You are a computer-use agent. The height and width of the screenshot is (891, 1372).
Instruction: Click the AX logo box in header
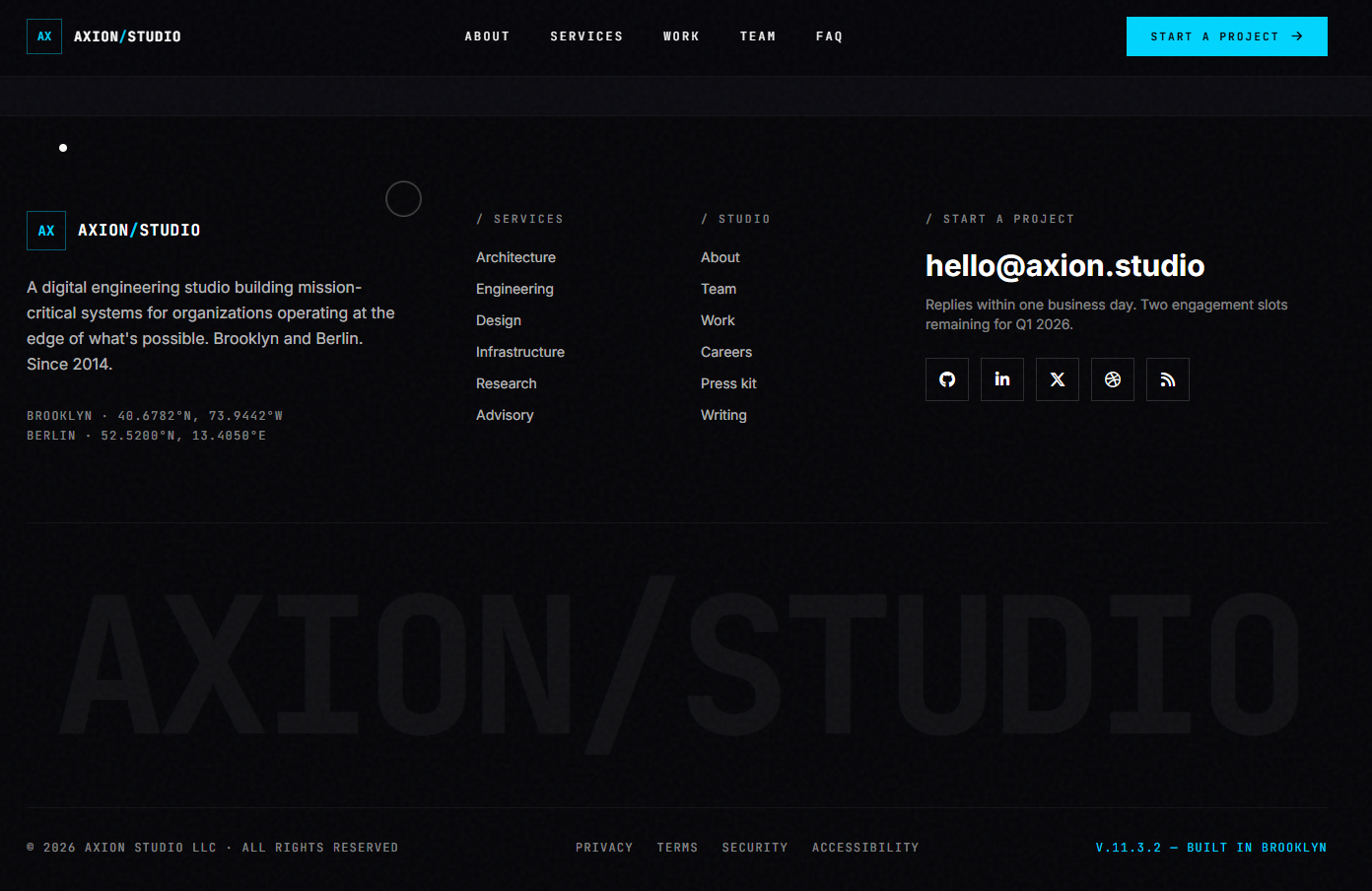(44, 36)
